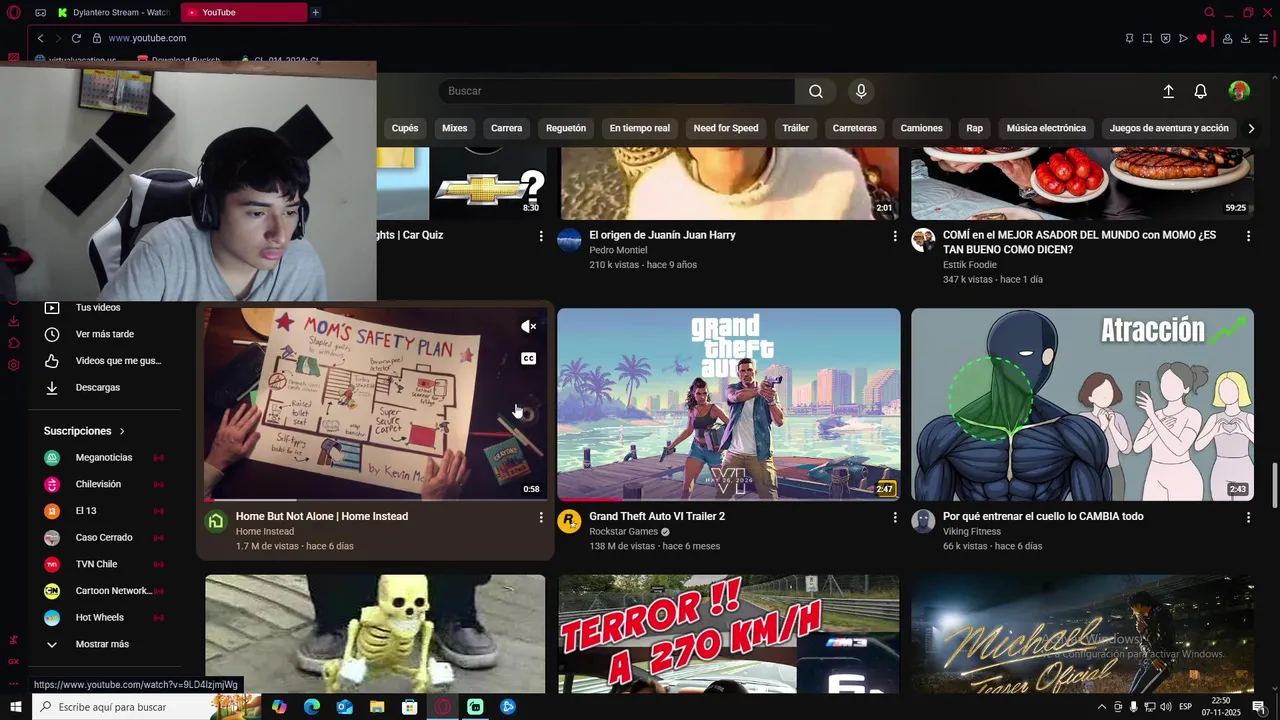This screenshot has height=720, width=1280.
Task: Open the YouTube upload/create icon
Action: [x=1168, y=91]
